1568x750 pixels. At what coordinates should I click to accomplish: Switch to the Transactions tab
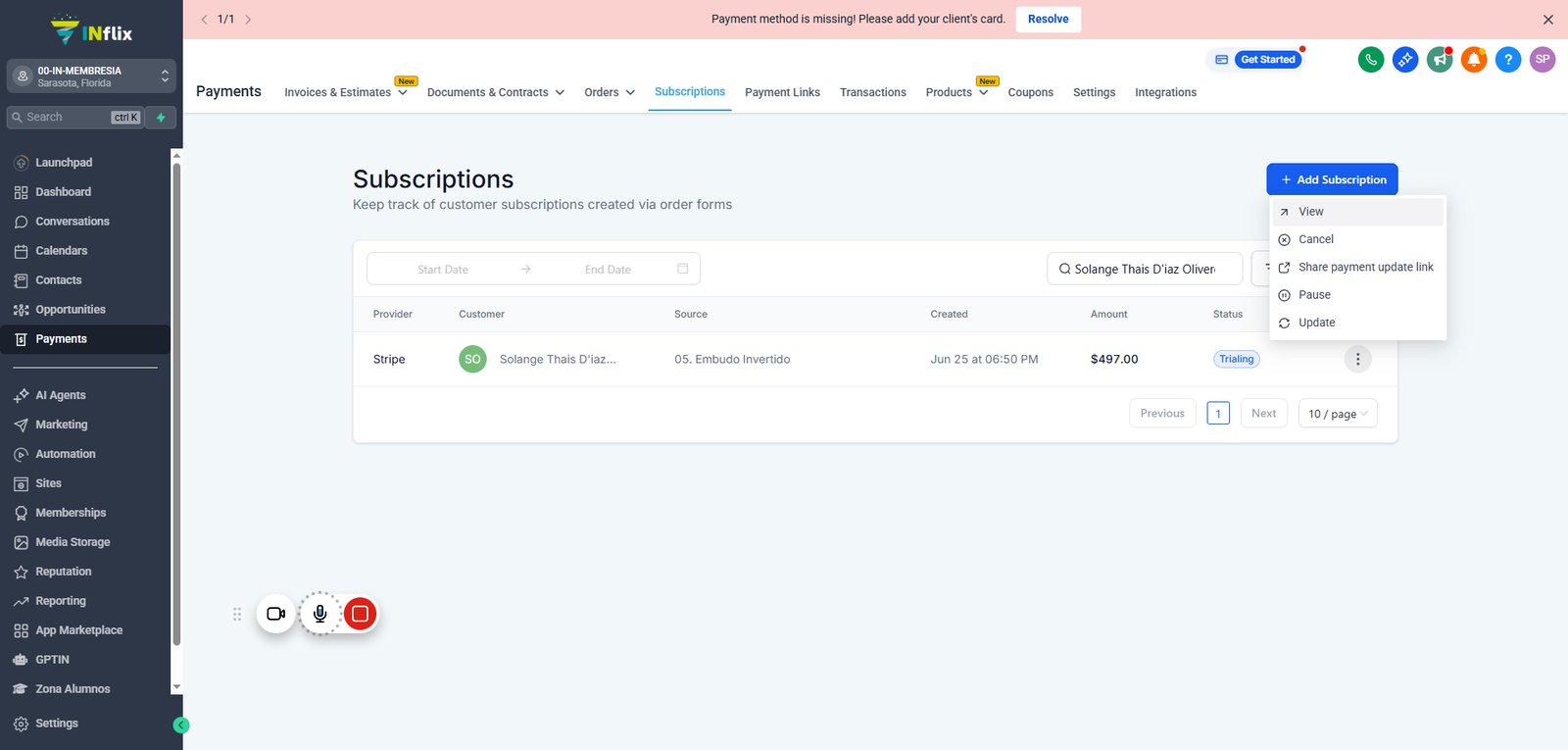point(873,92)
